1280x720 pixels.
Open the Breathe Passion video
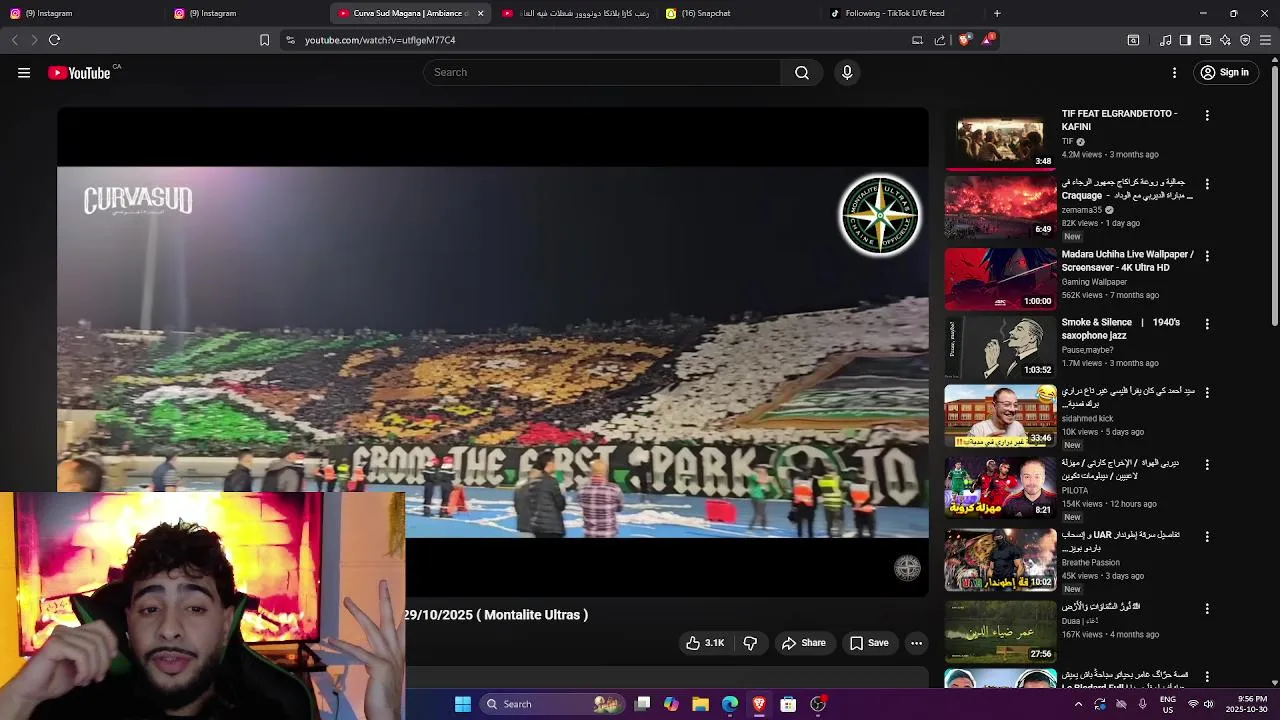click(x=1000, y=560)
